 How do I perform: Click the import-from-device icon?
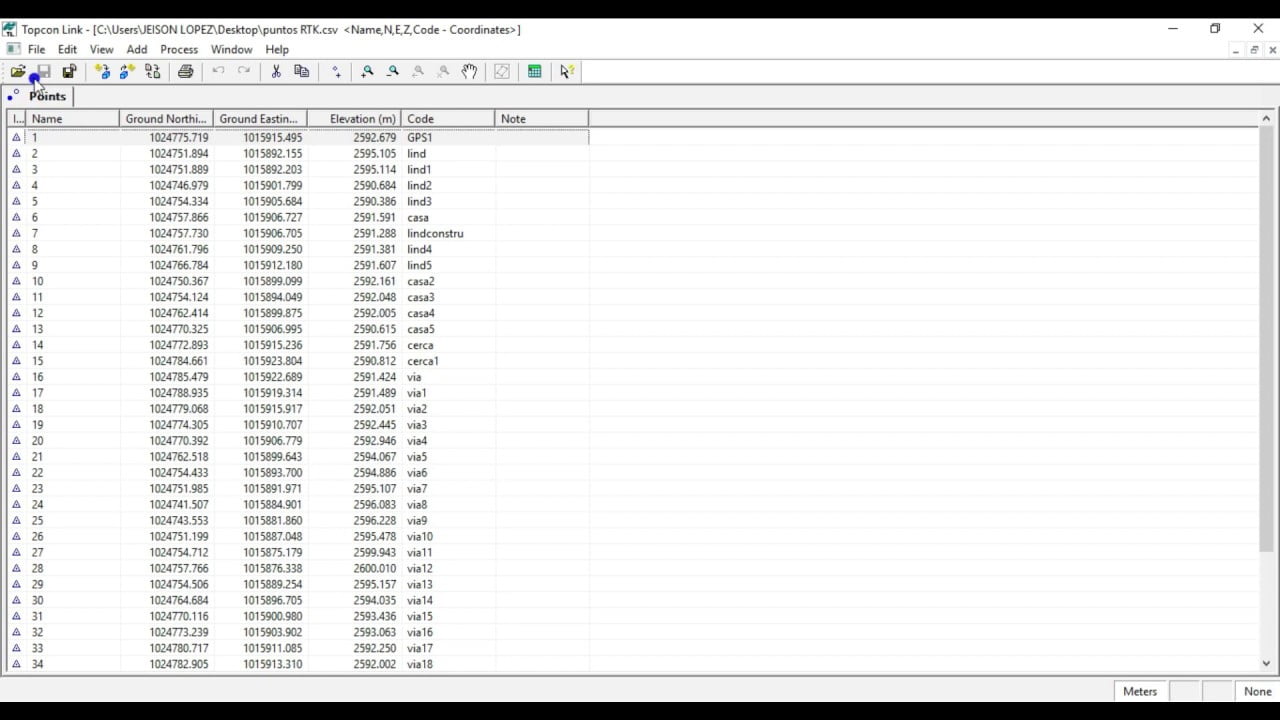tap(103, 71)
